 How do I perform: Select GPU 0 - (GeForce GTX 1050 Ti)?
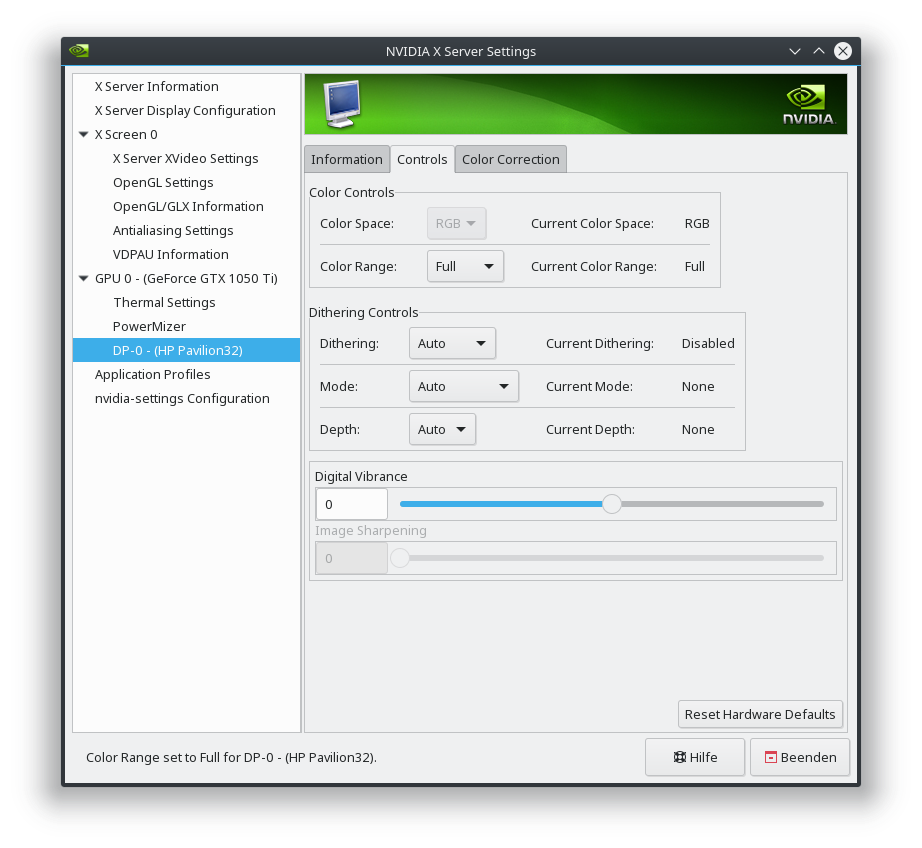[186, 279]
